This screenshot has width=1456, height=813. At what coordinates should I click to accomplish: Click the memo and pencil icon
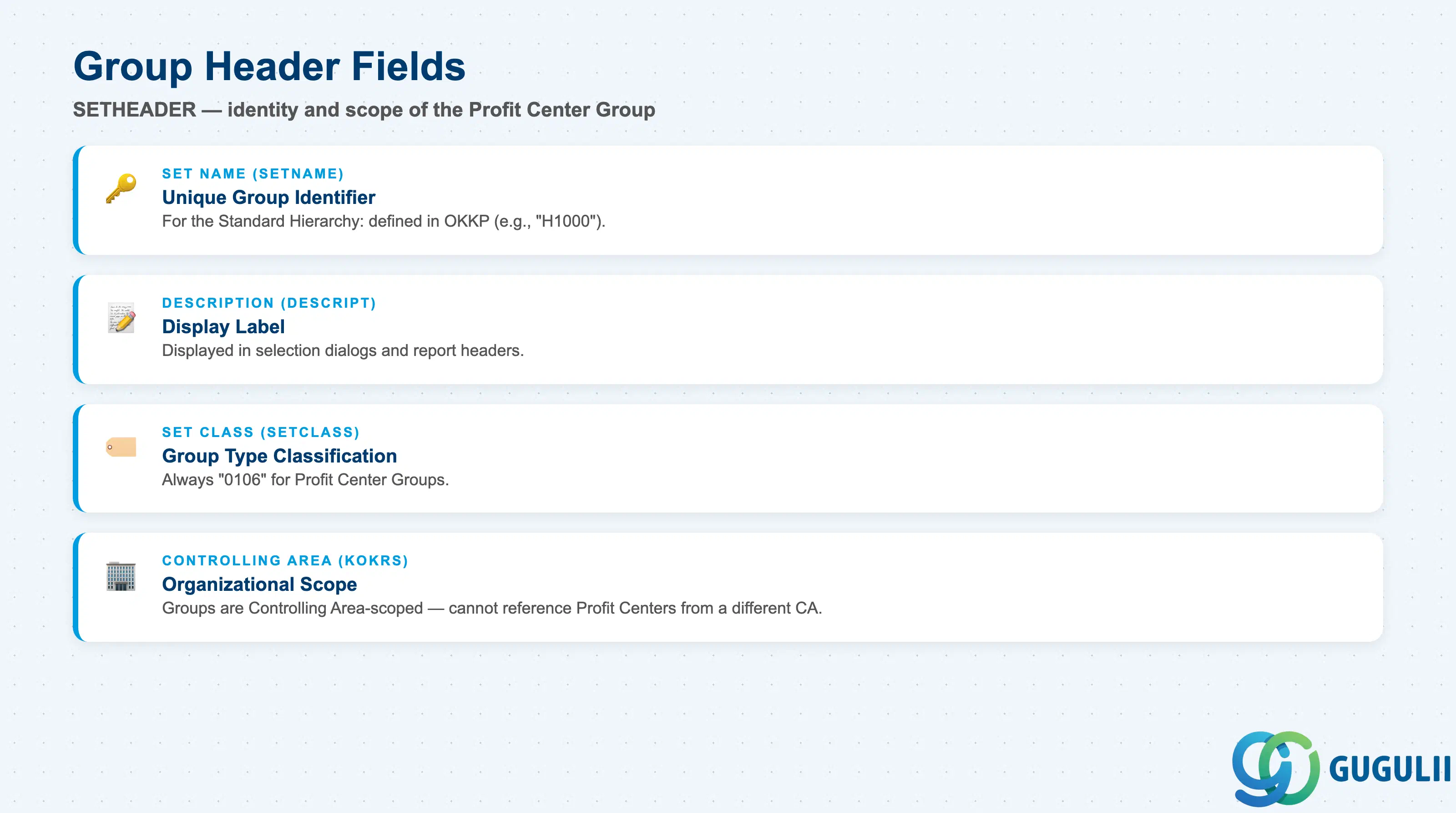[121, 318]
